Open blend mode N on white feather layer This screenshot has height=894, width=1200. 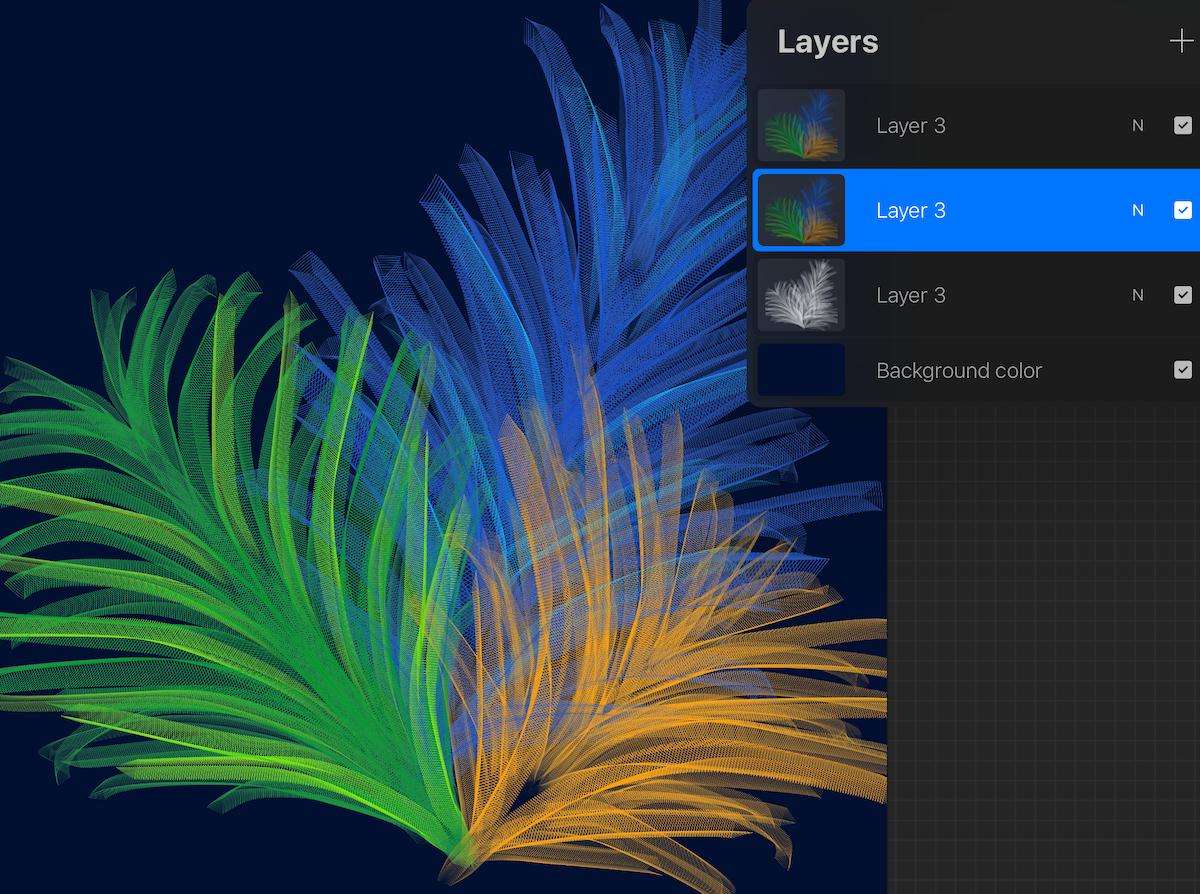[1138, 295]
